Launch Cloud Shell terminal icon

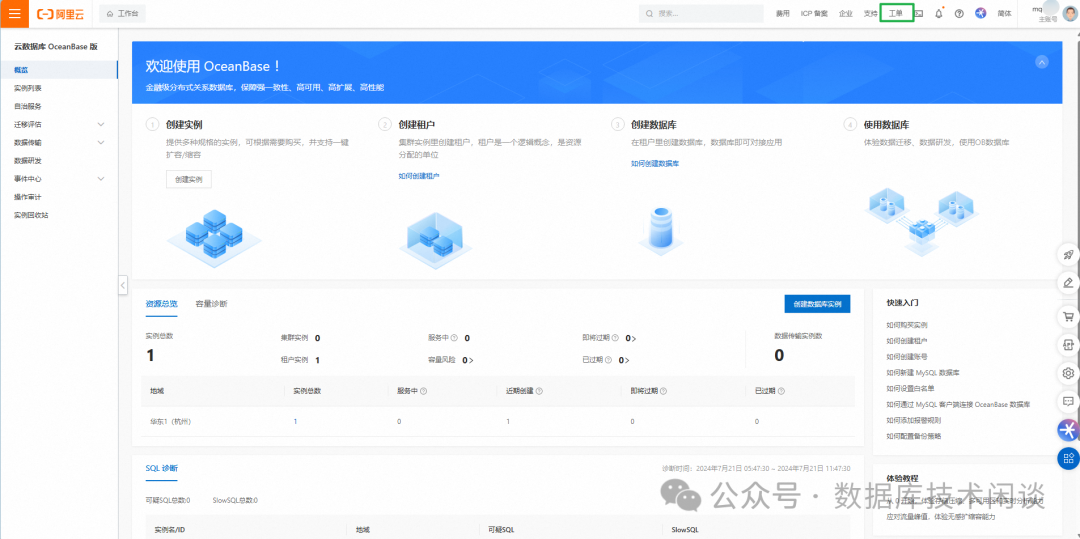point(919,14)
